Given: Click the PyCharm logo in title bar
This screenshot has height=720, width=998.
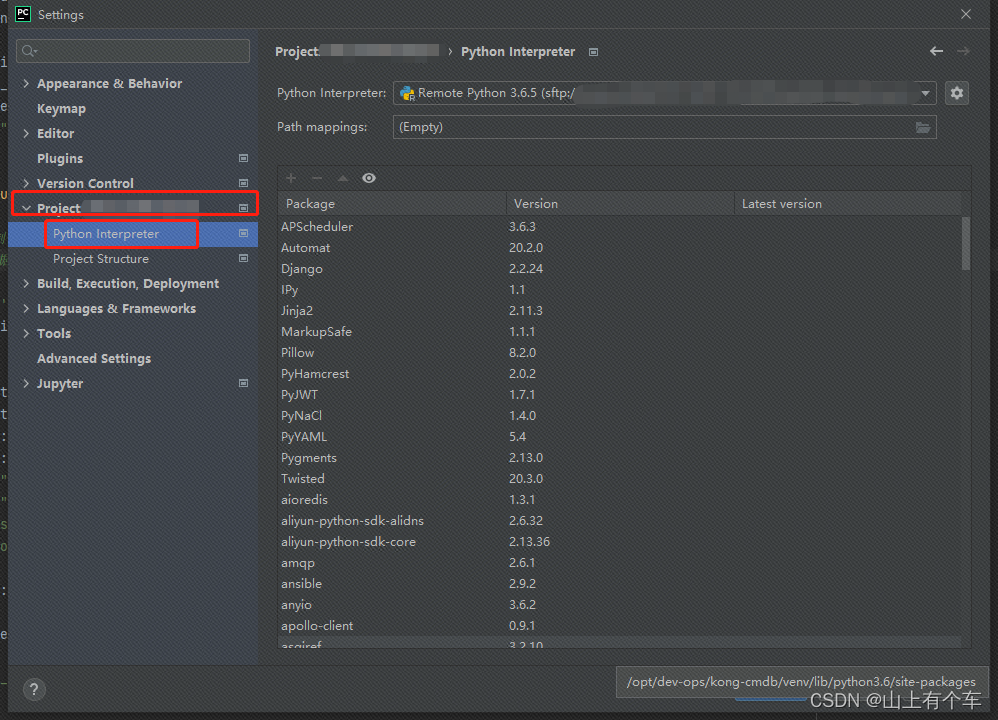Looking at the screenshot, I should (23, 14).
